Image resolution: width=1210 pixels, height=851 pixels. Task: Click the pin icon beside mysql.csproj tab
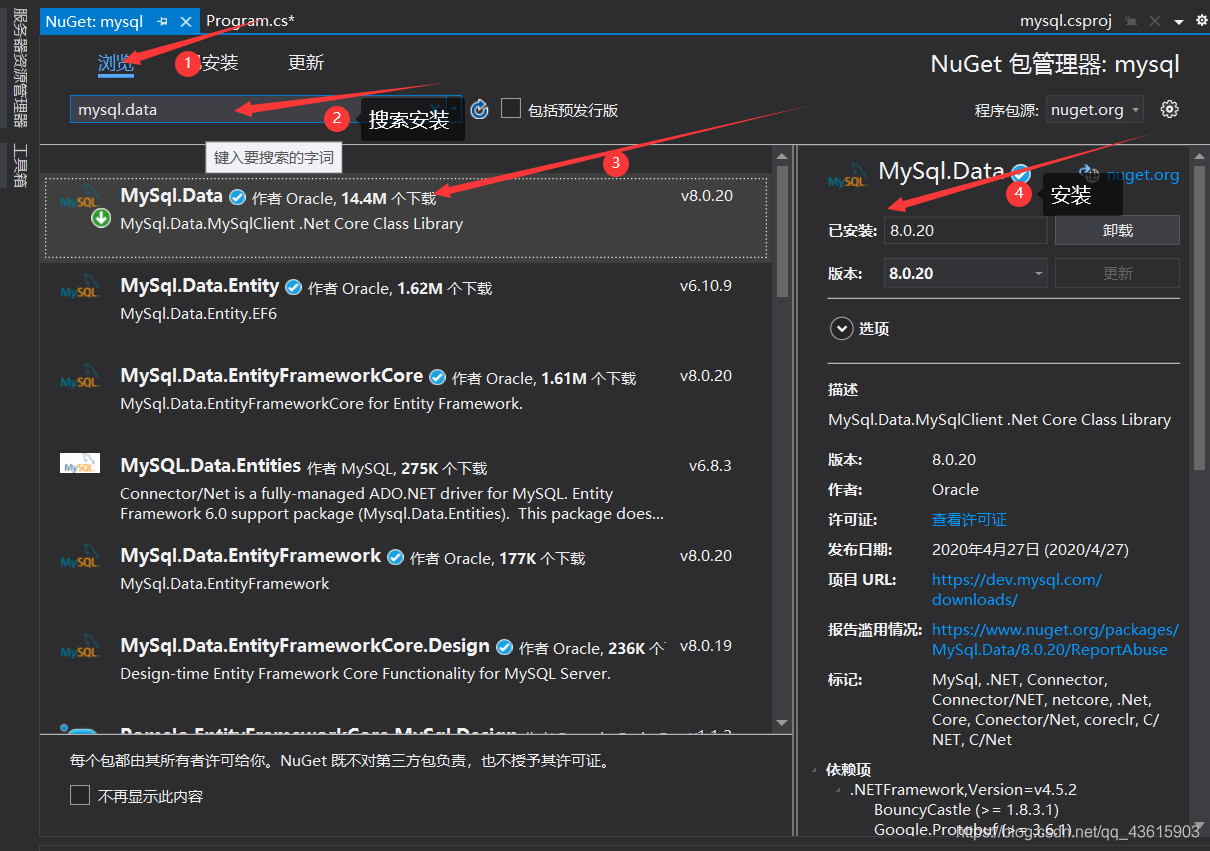point(1131,21)
